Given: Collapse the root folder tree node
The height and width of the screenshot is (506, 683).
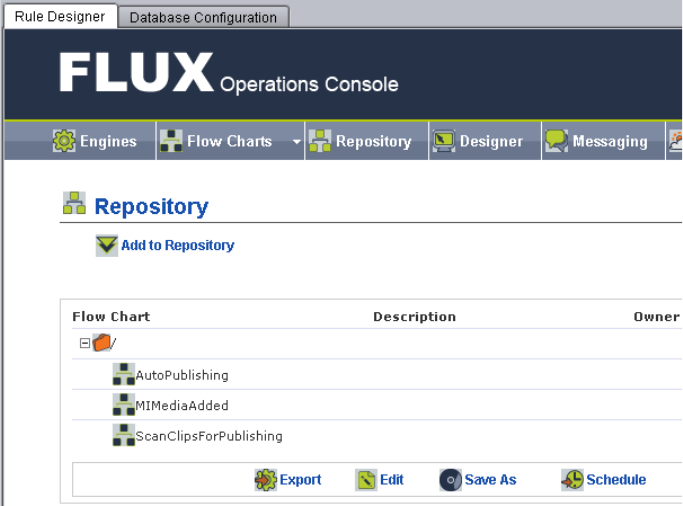Looking at the screenshot, I should pos(85,344).
